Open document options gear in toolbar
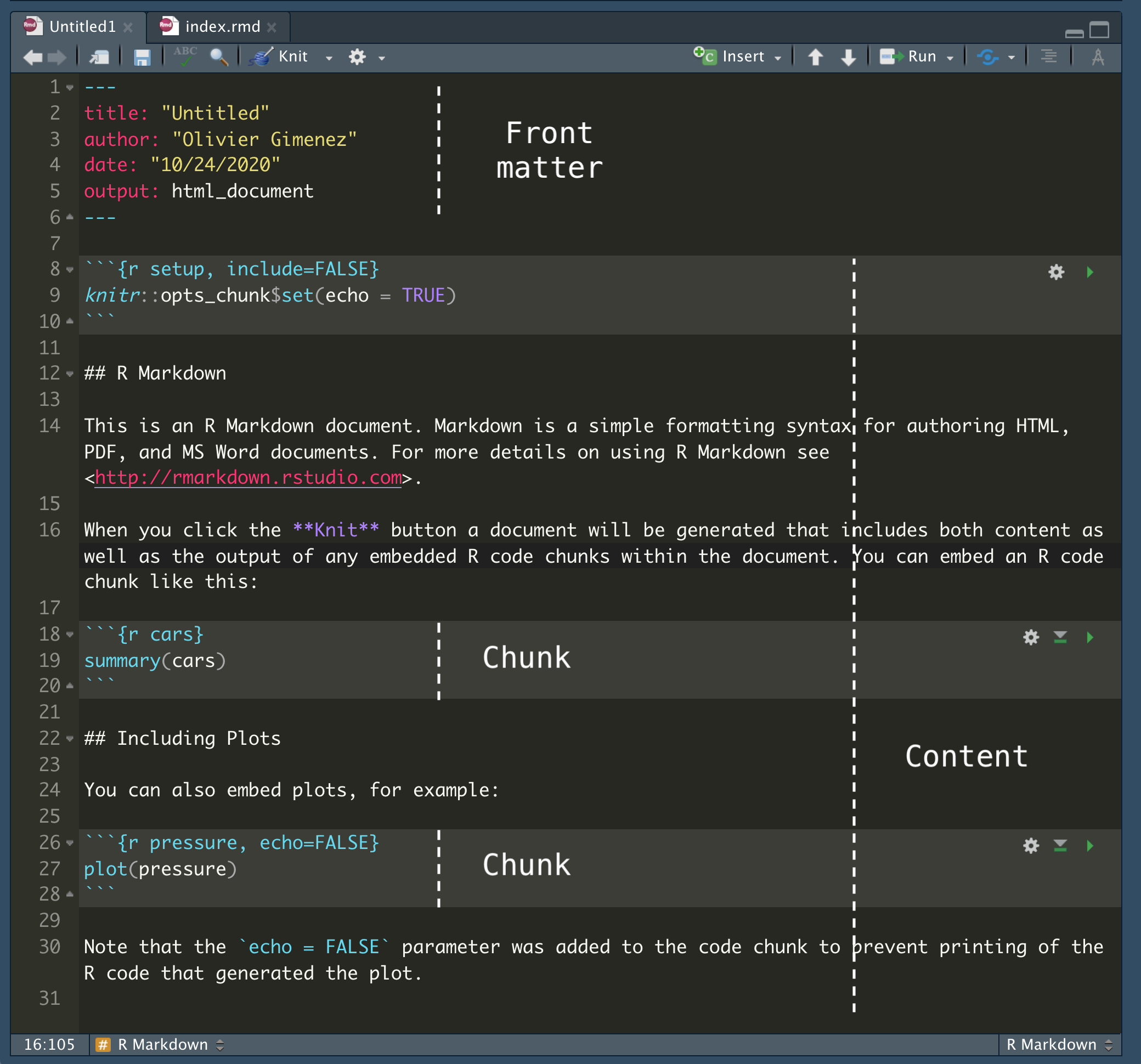This screenshot has height=1064, width=1141. coord(358,57)
